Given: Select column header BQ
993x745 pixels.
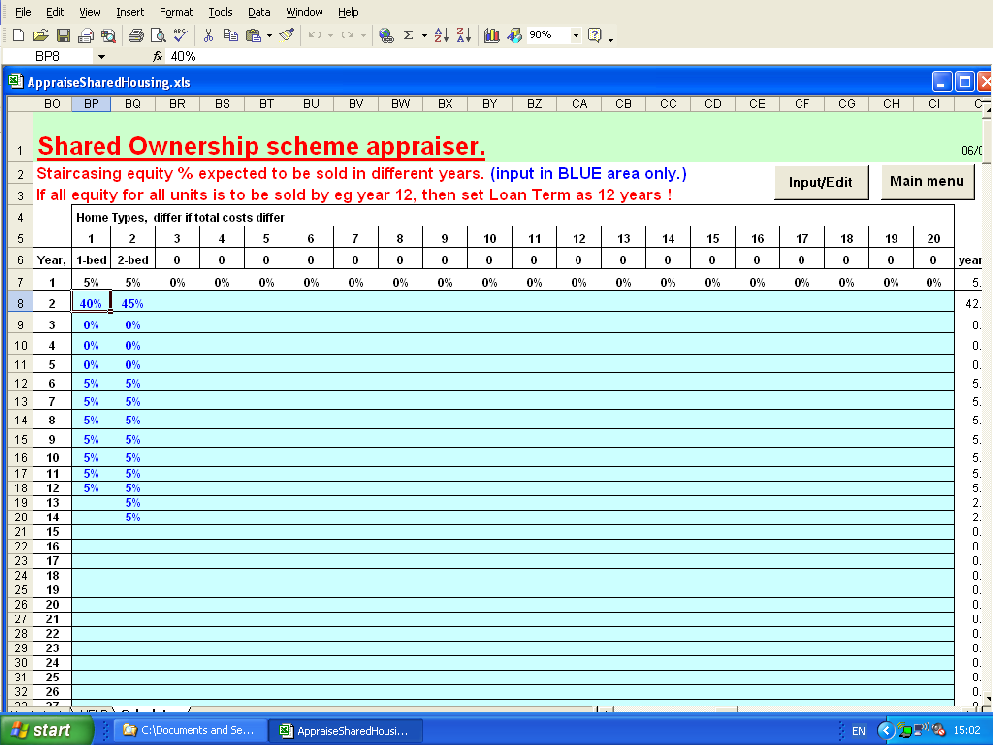Looking at the screenshot, I should [133, 103].
